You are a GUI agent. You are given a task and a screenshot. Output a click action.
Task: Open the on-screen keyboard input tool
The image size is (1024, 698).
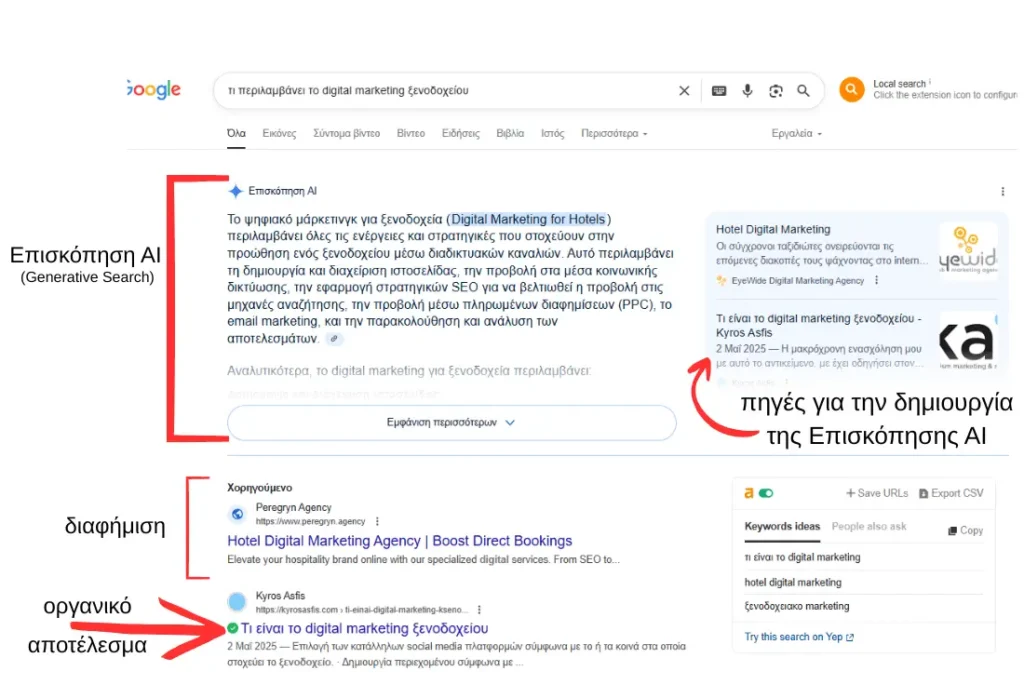(718, 91)
